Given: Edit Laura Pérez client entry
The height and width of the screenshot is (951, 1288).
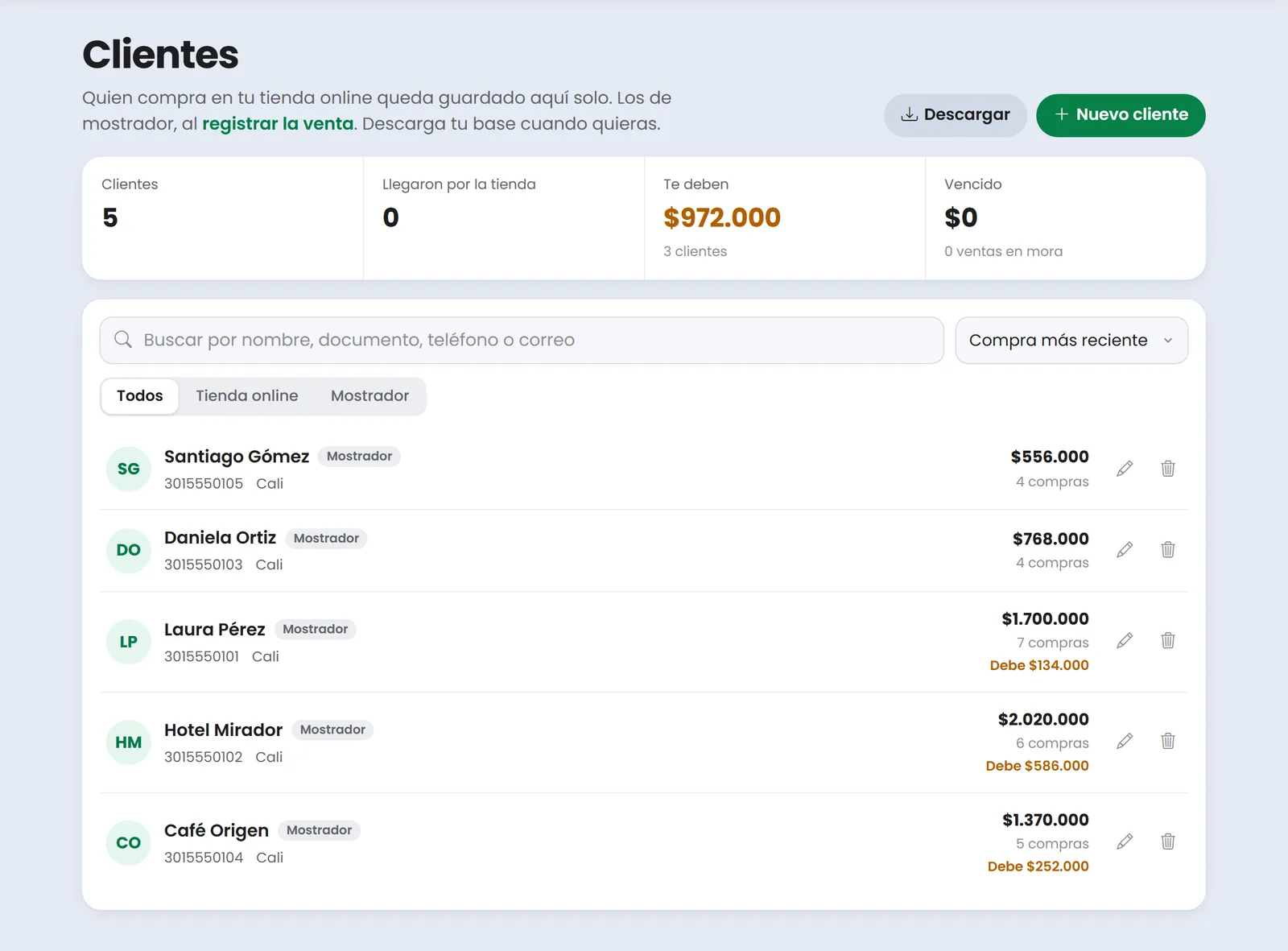Looking at the screenshot, I should (1125, 641).
